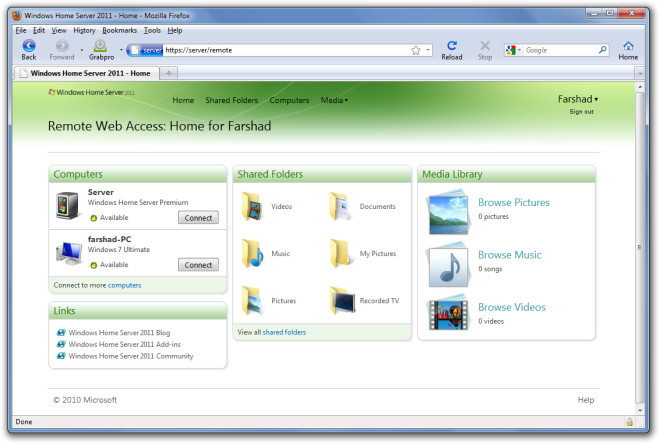Click the view all shared folders link
660x444 pixels.
pos(284,332)
